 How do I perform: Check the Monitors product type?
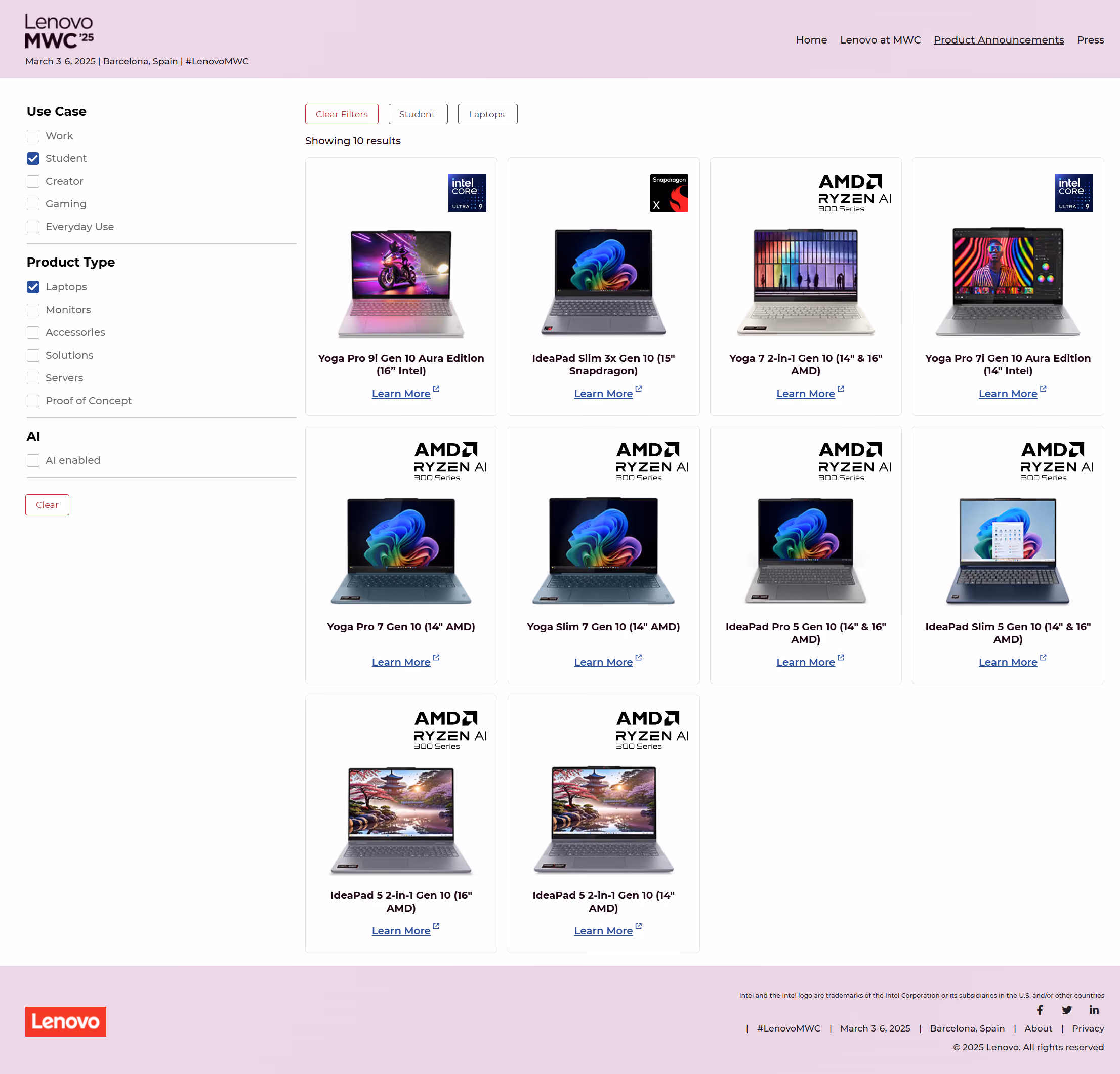33,310
